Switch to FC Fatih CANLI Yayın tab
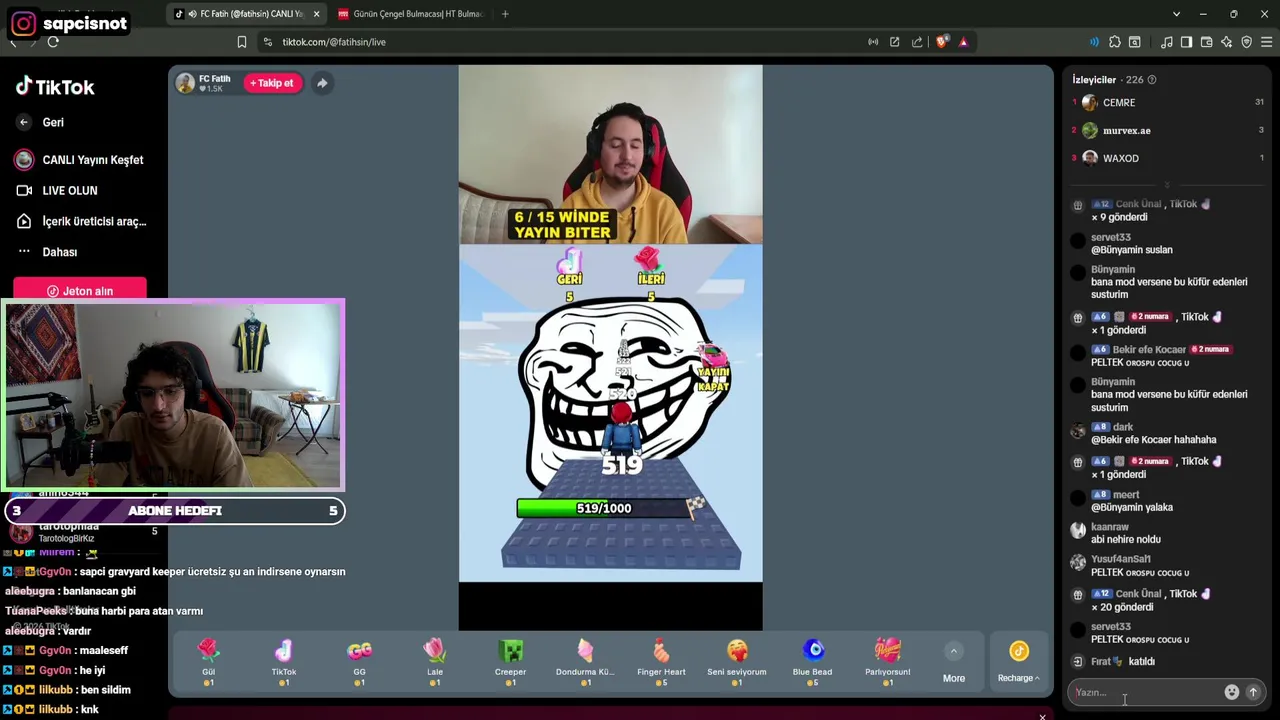The width and height of the screenshot is (1280, 720). (x=247, y=14)
